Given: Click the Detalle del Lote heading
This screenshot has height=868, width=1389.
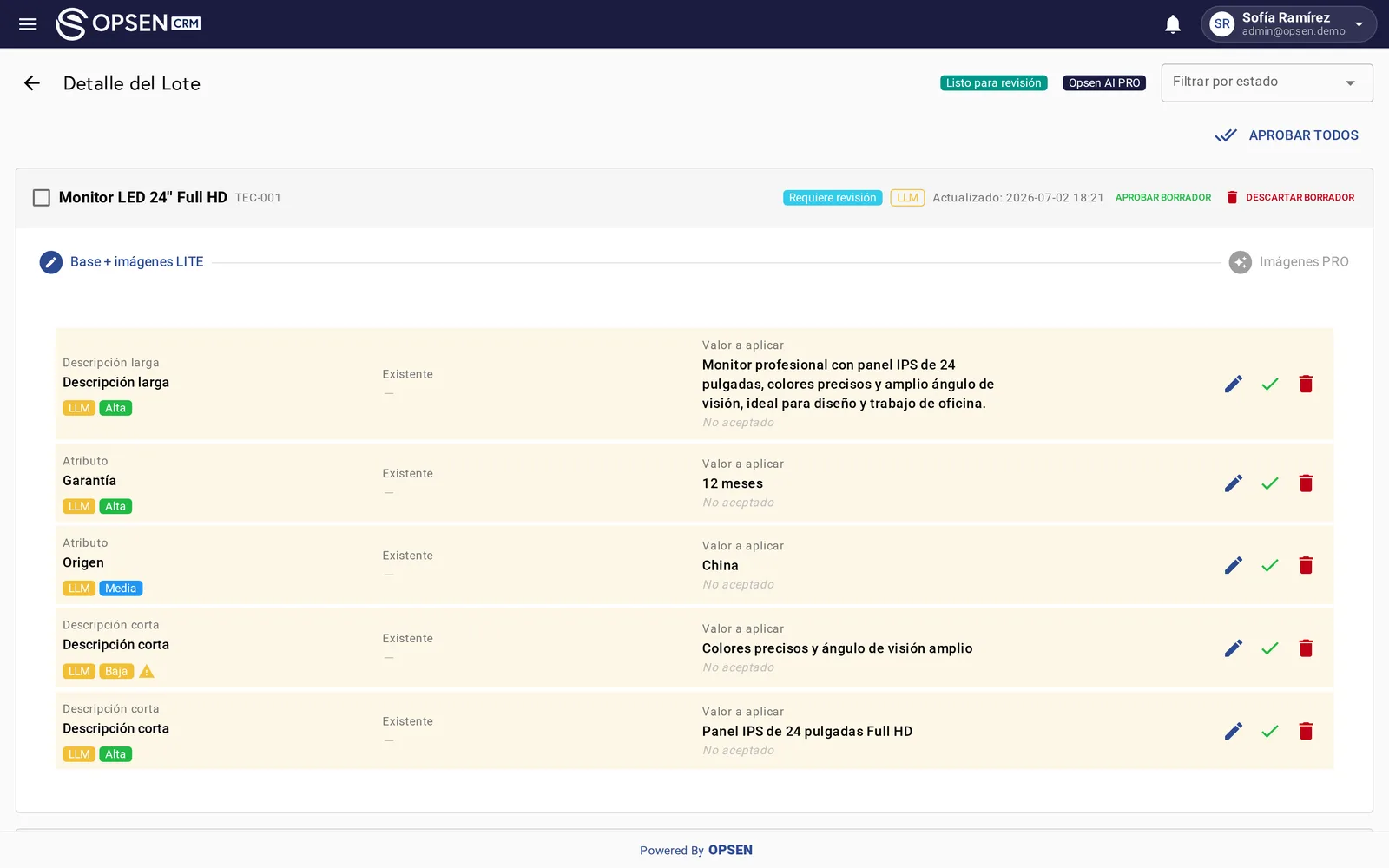Looking at the screenshot, I should point(132,83).
